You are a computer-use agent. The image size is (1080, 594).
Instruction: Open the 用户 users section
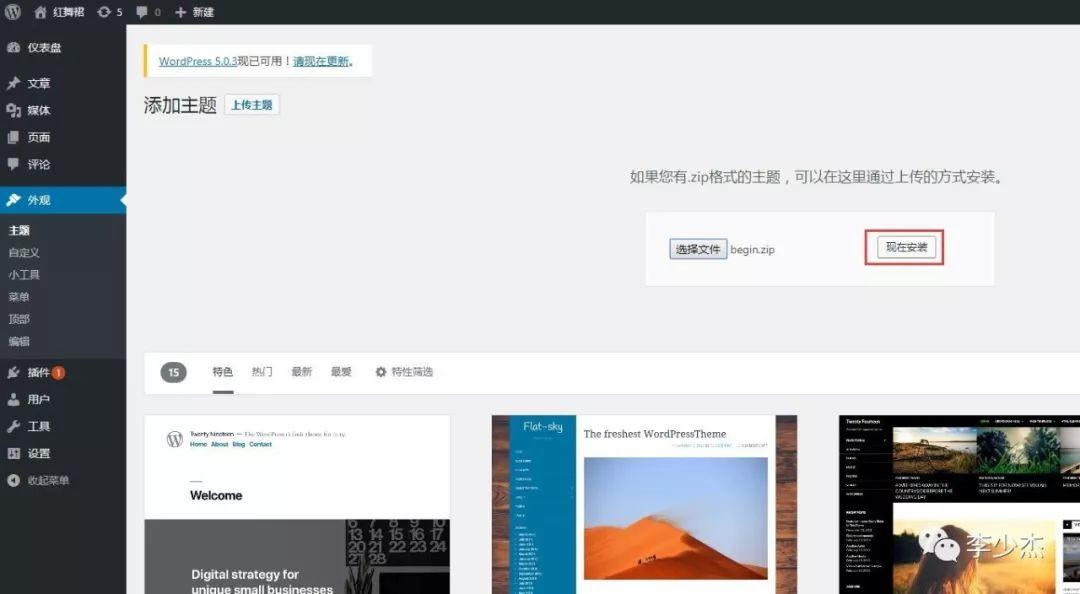63,399
